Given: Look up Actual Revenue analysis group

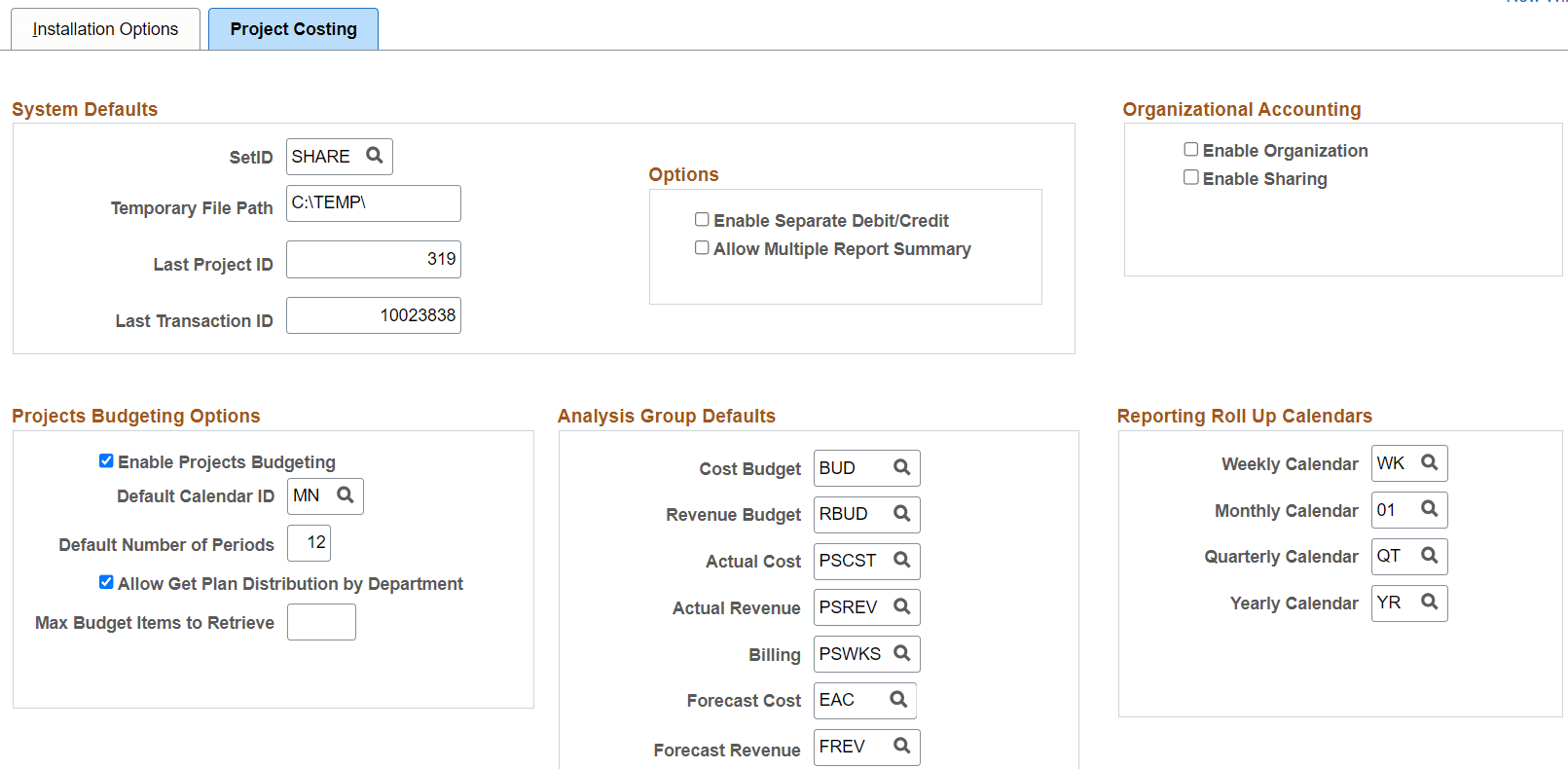Looking at the screenshot, I should pos(902,607).
